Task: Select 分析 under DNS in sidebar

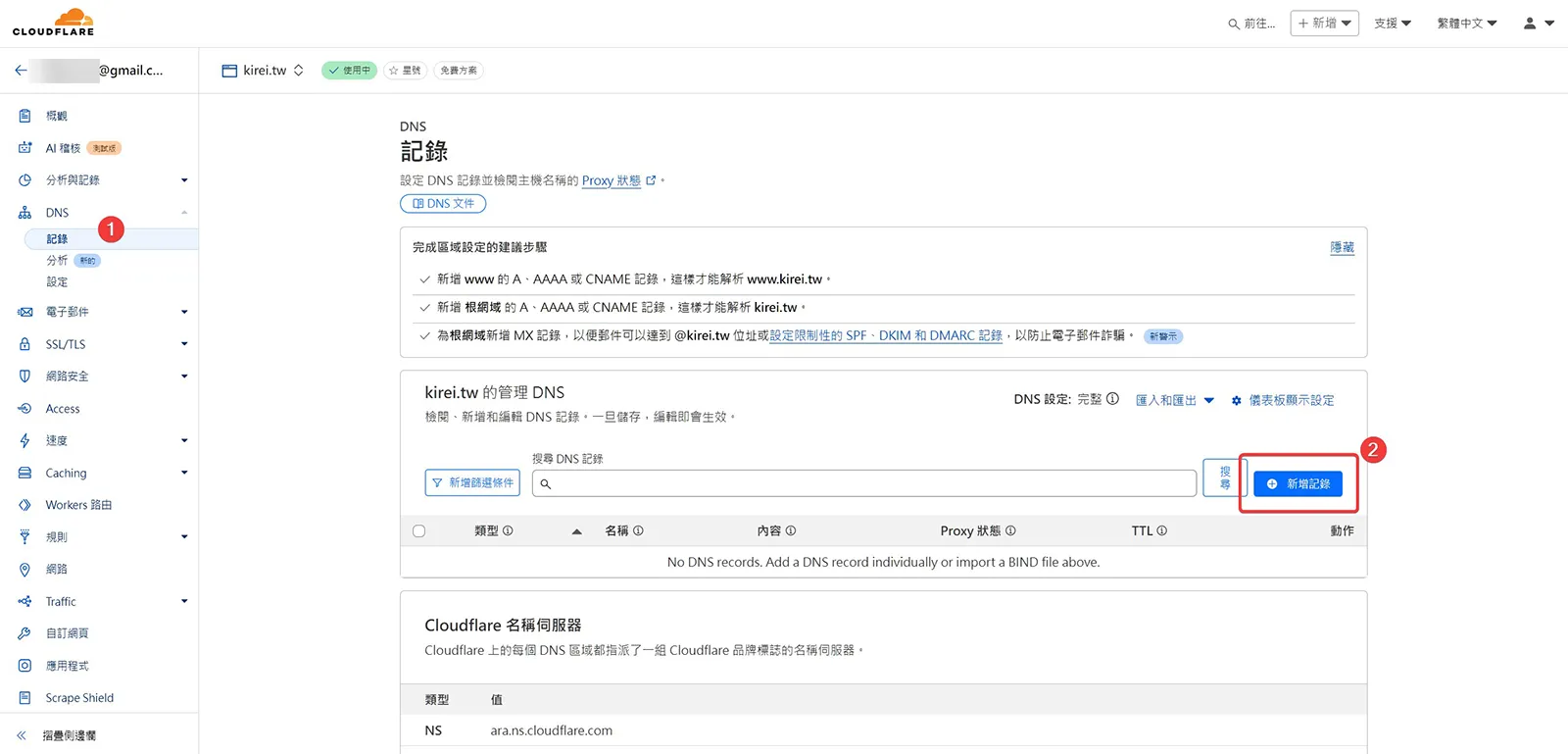Action: (57, 261)
